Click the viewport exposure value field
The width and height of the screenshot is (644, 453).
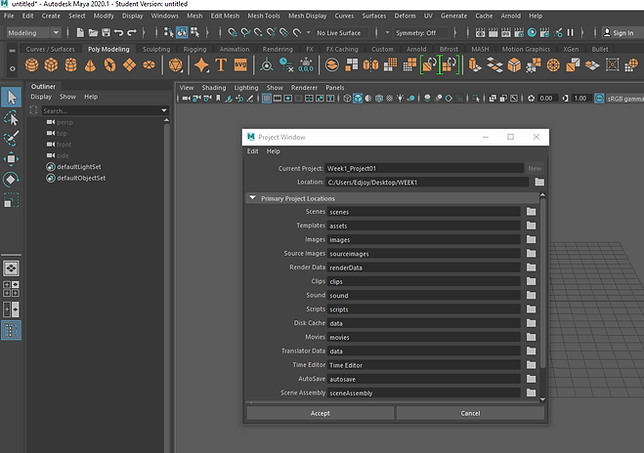(546, 98)
